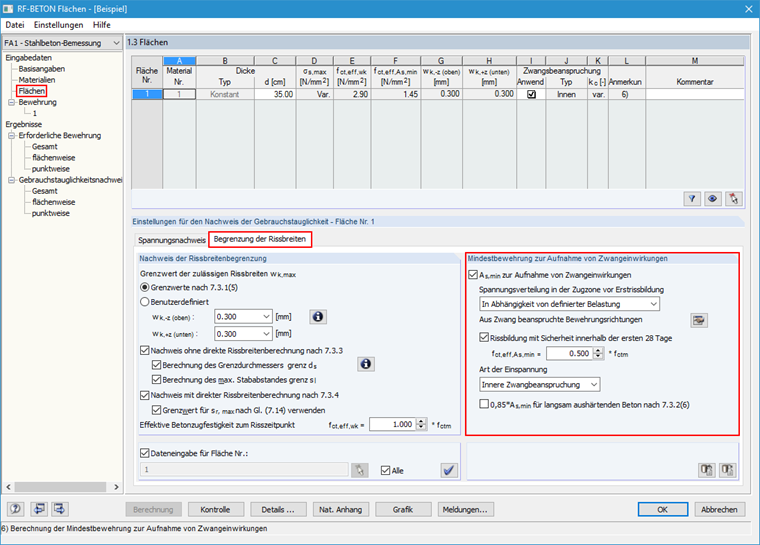Click the d [cm] cell value 35.00
The width and height of the screenshot is (760, 545).
click(x=275, y=94)
